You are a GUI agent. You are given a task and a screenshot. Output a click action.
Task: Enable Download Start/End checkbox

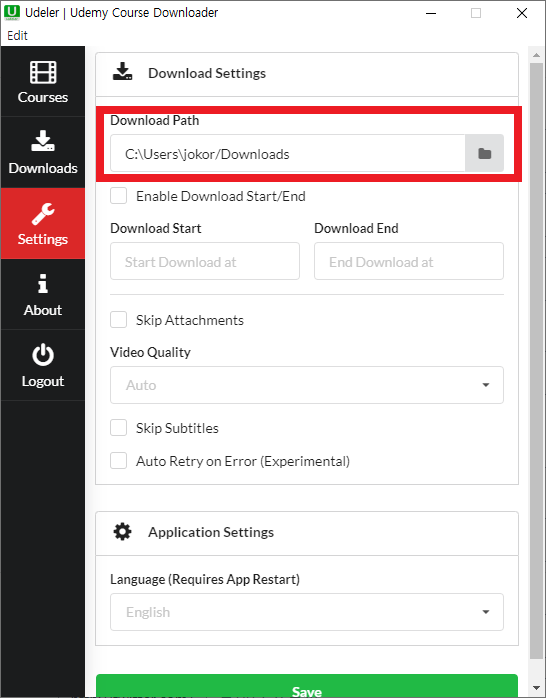(x=119, y=196)
